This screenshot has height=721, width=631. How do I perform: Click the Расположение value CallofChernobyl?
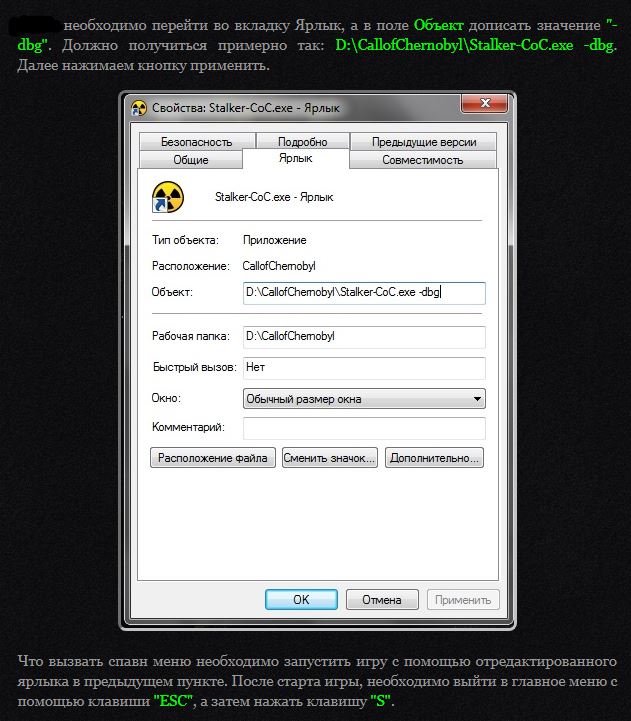coord(279,266)
